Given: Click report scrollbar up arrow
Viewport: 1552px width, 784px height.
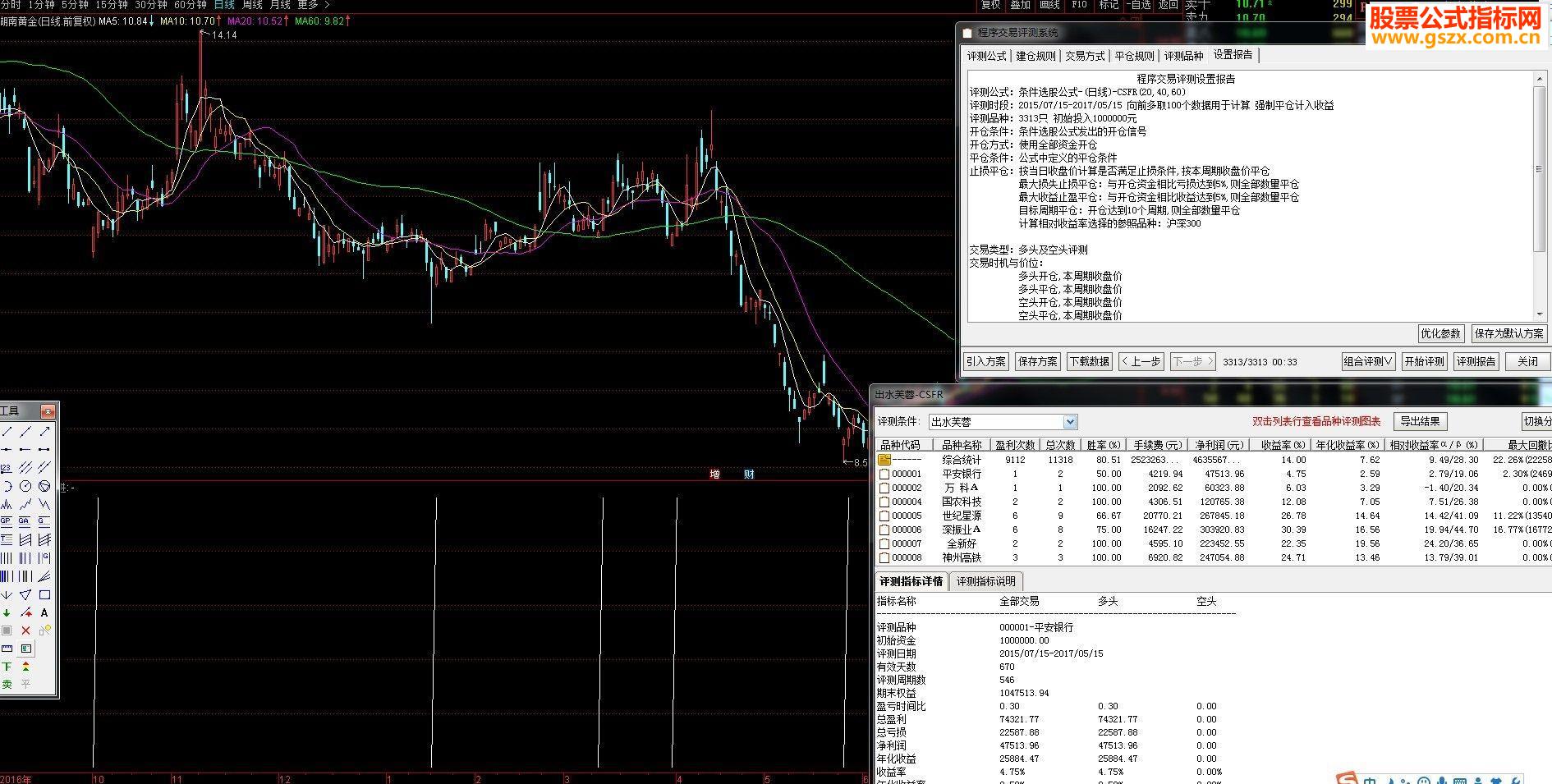Looking at the screenshot, I should click(x=1540, y=79).
